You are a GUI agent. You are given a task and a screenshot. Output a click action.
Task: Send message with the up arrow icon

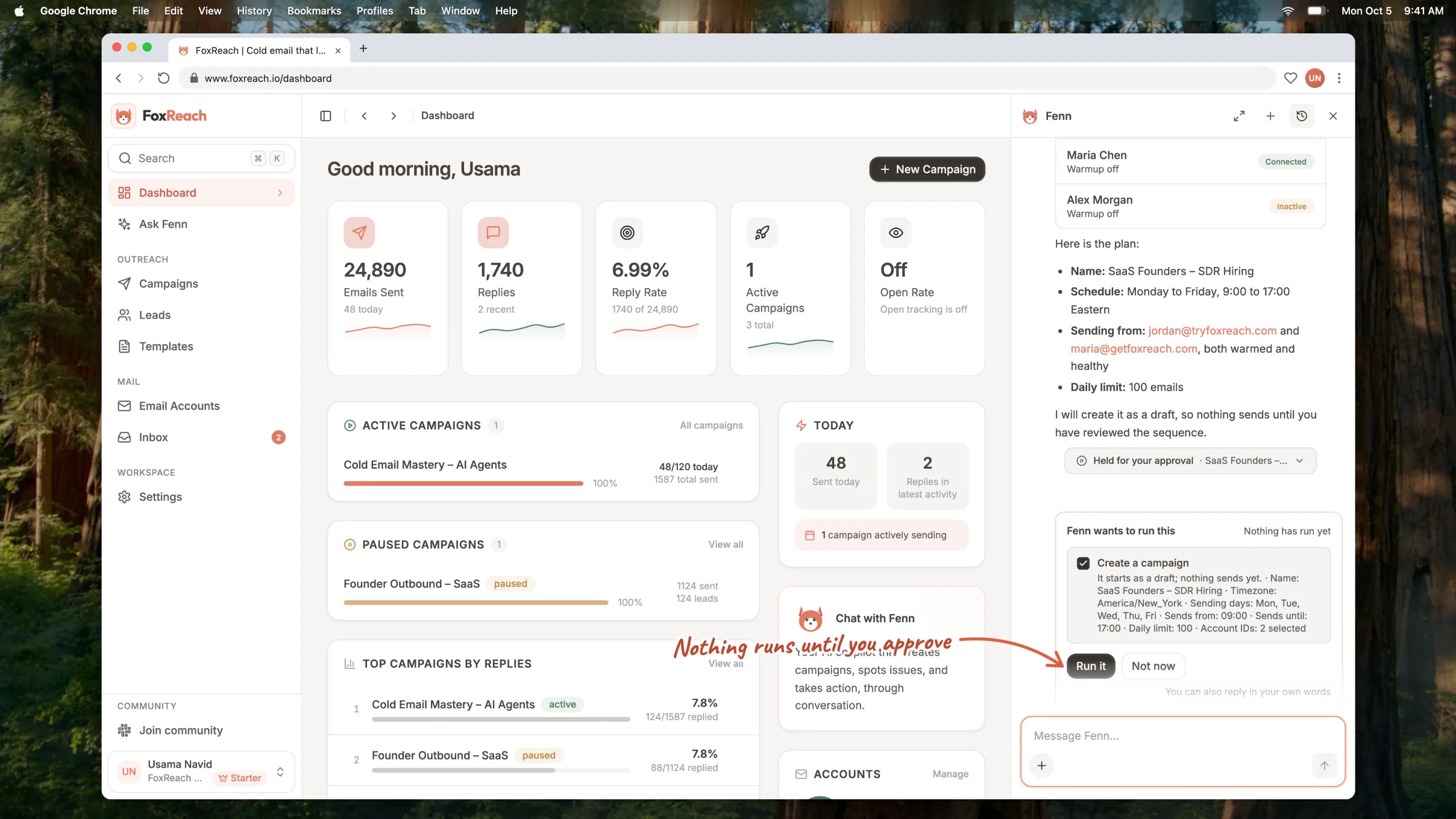[1325, 765]
